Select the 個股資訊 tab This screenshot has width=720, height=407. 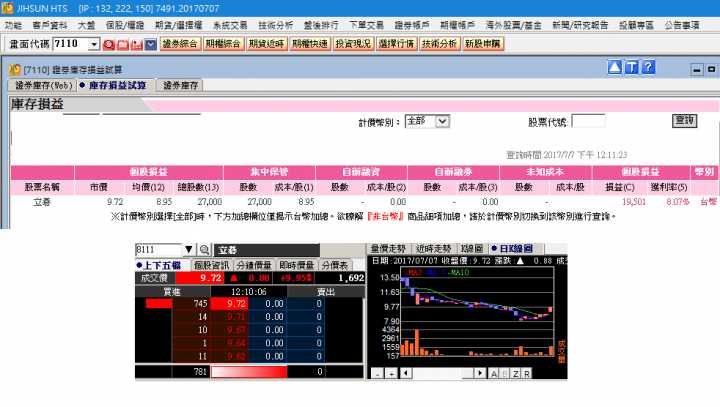[211, 266]
